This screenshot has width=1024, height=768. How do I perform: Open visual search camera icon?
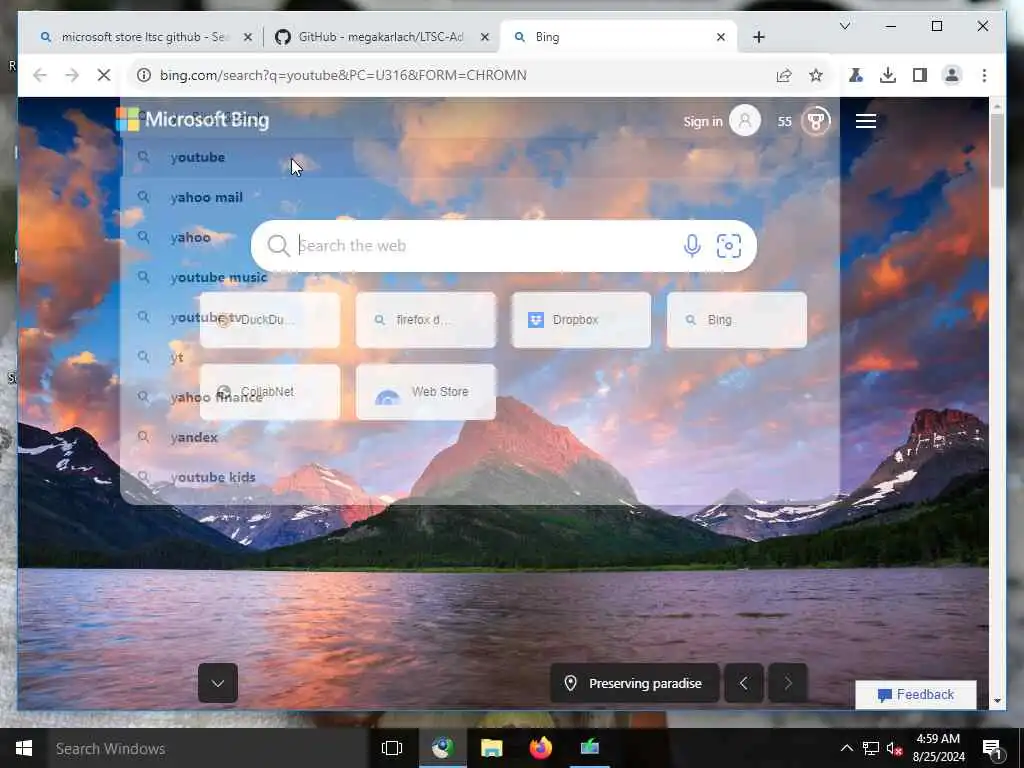point(729,246)
